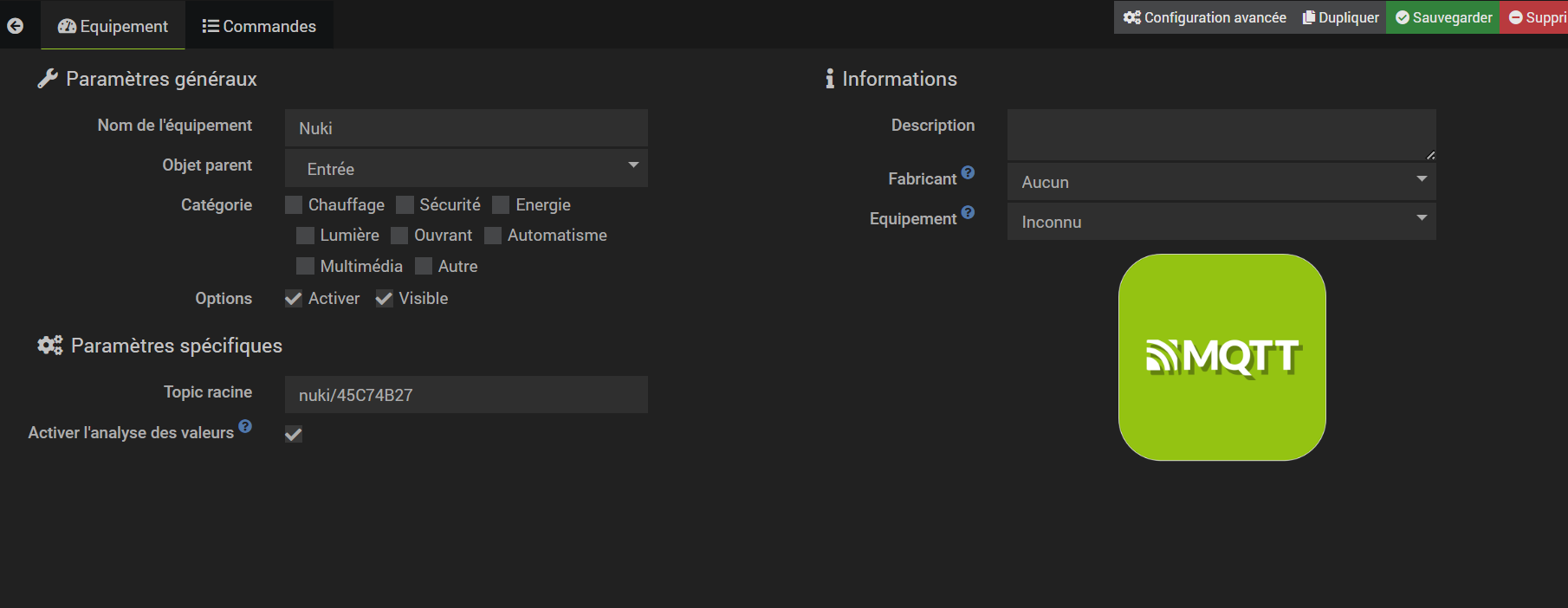
Task: Open Configuration avancée settings
Action: click(1204, 17)
